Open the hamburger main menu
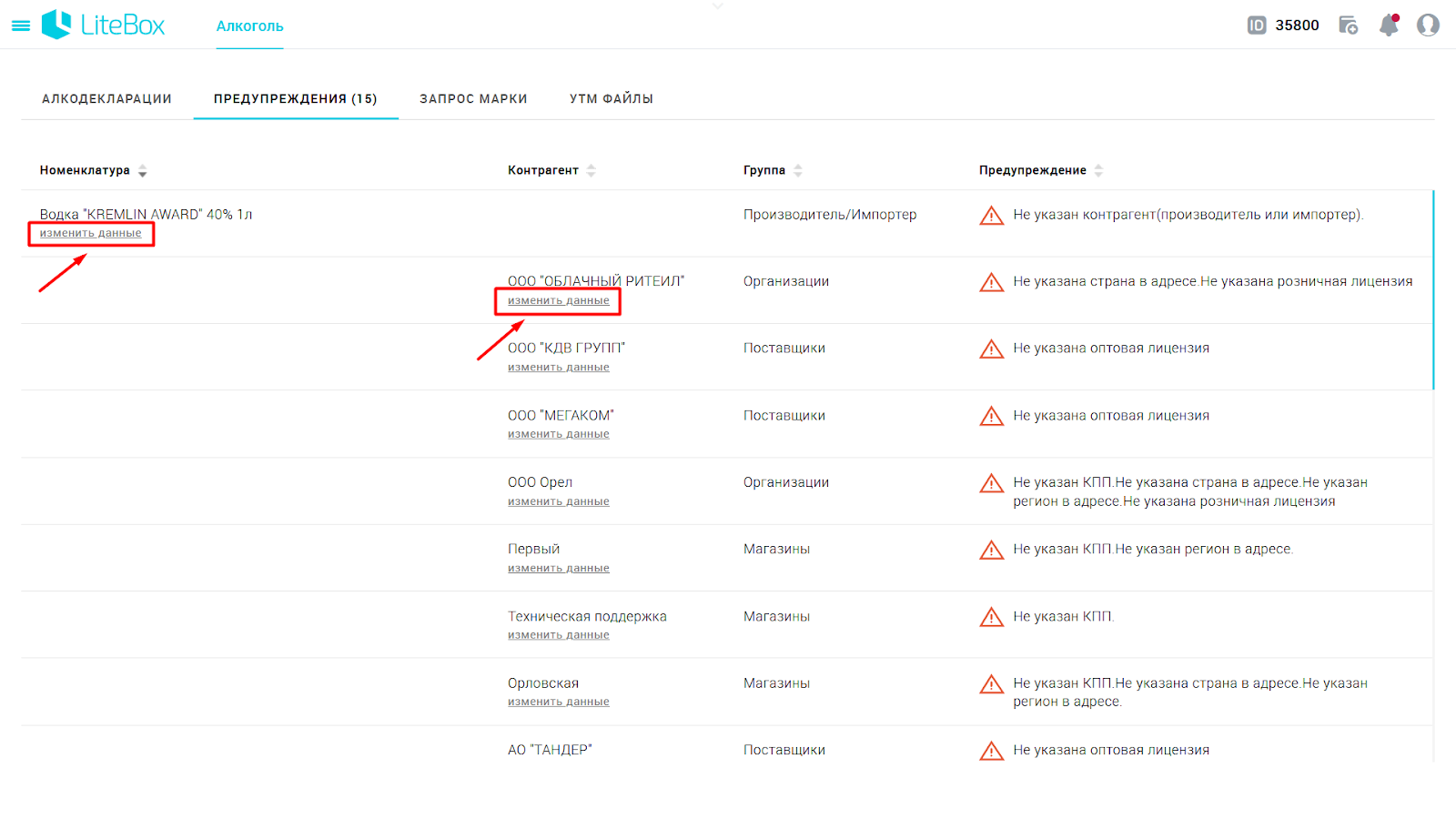This screenshot has width=1456, height=819. pos(21,25)
